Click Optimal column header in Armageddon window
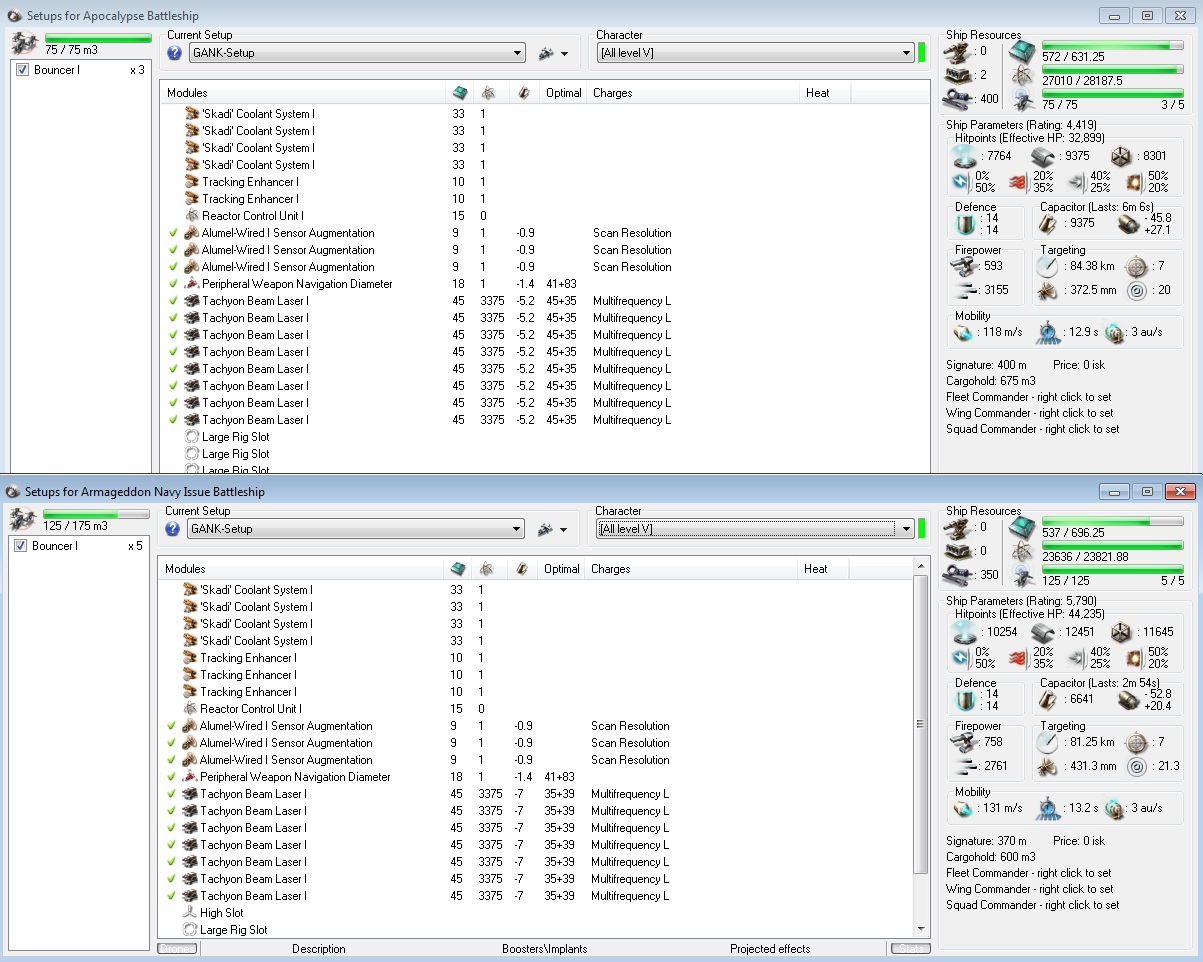Screen dimensions: 1203x962 tap(561, 569)
